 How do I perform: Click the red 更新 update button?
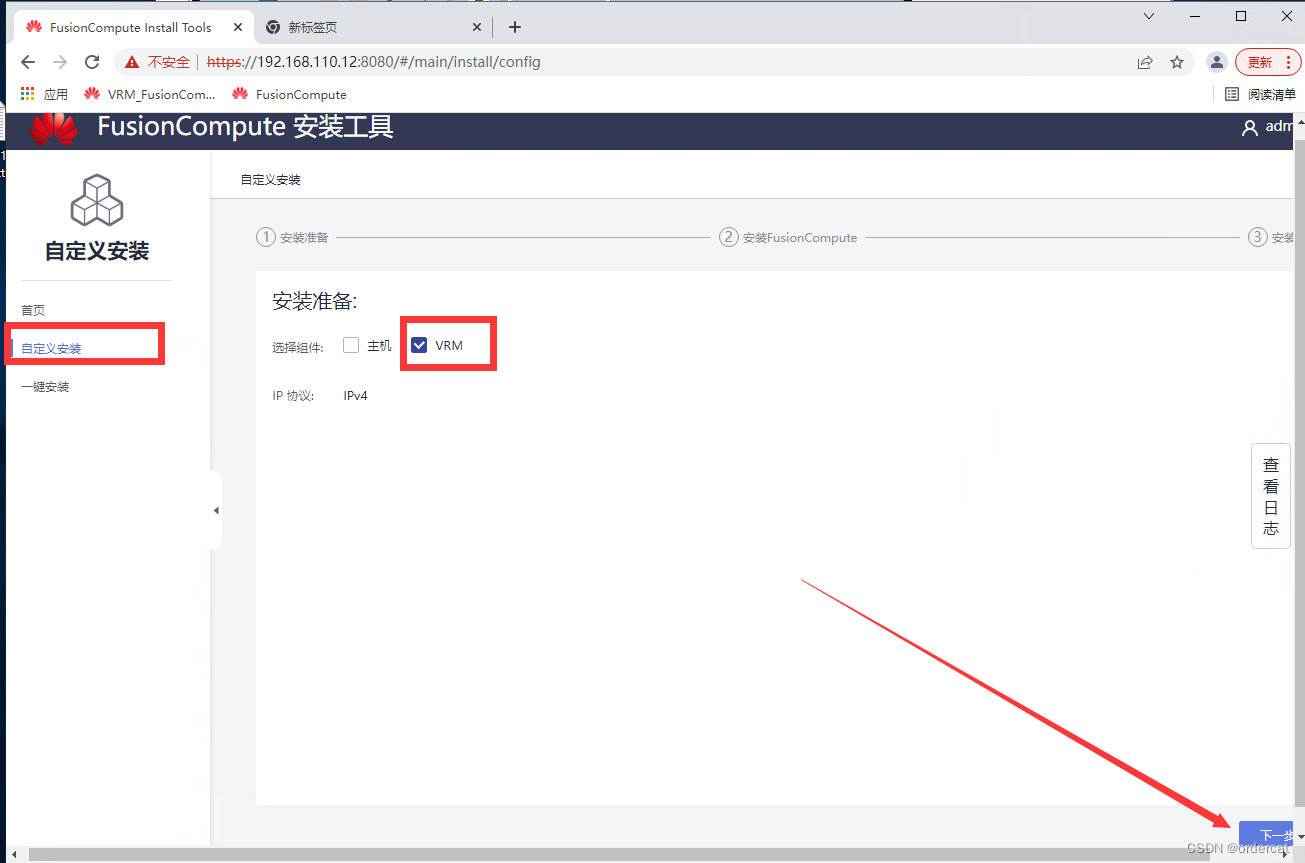tap(1268, 62)
